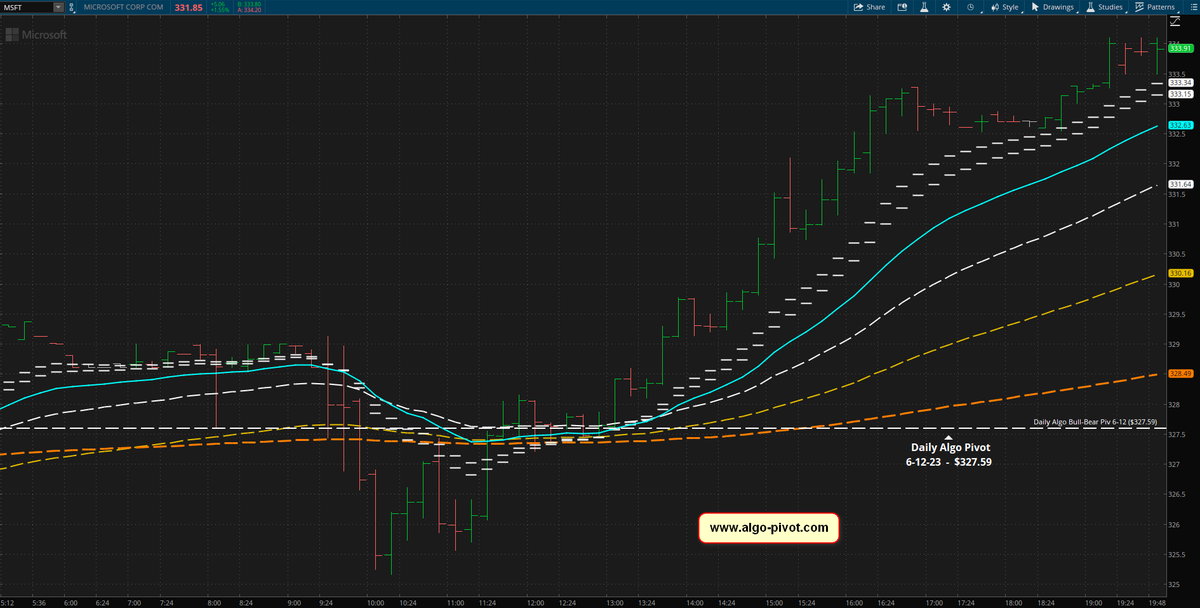Viewport: 1200px width, 608px height.
Task: Click the 326.5 price axis label
Action: pos(1177,495)
